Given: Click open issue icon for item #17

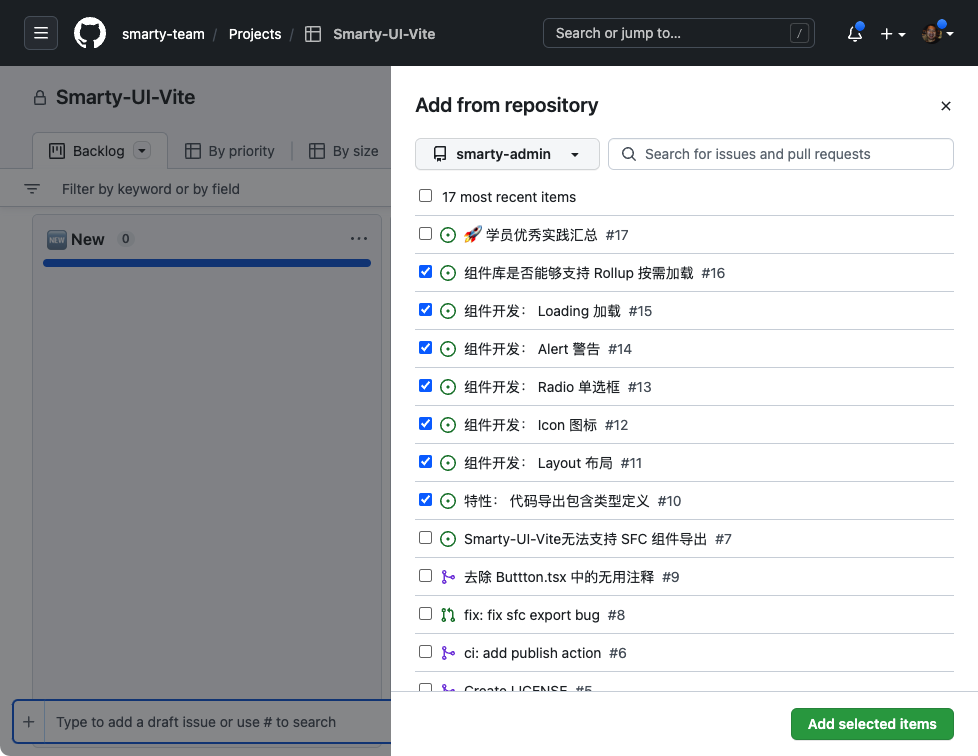Looking at the screenshot, I should click(x=448, y=235).
